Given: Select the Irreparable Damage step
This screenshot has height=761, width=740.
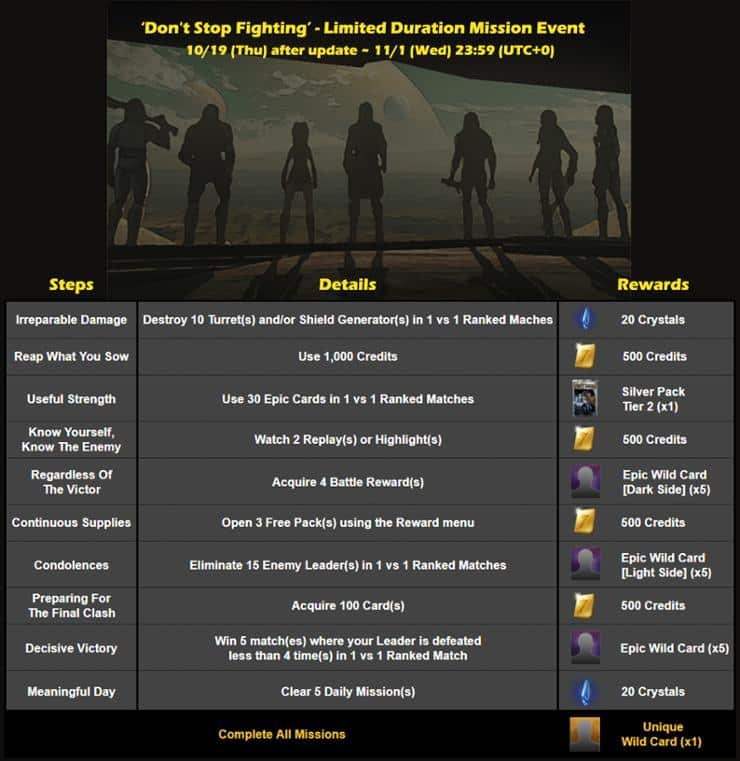Looking at the screenshot, I should pos(71,320).
